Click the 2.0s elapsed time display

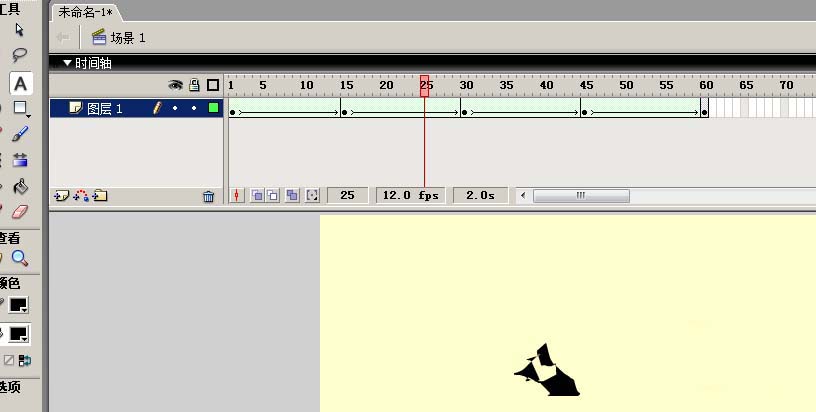click(480, 196)
